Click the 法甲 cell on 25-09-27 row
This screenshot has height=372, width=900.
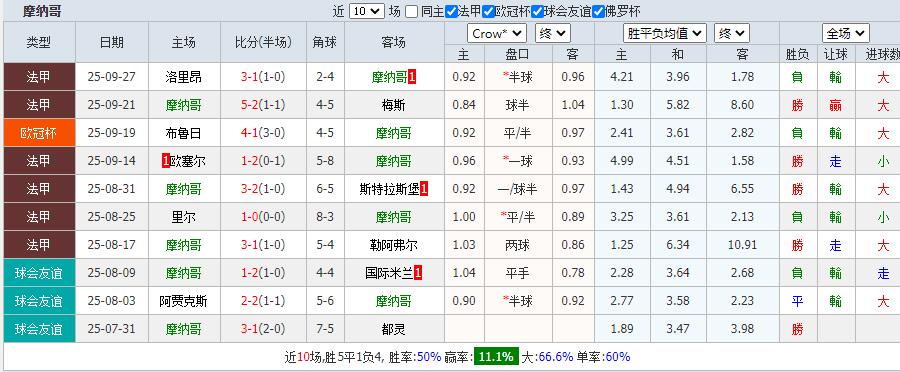pyautogui.click(x=39, y=77)
